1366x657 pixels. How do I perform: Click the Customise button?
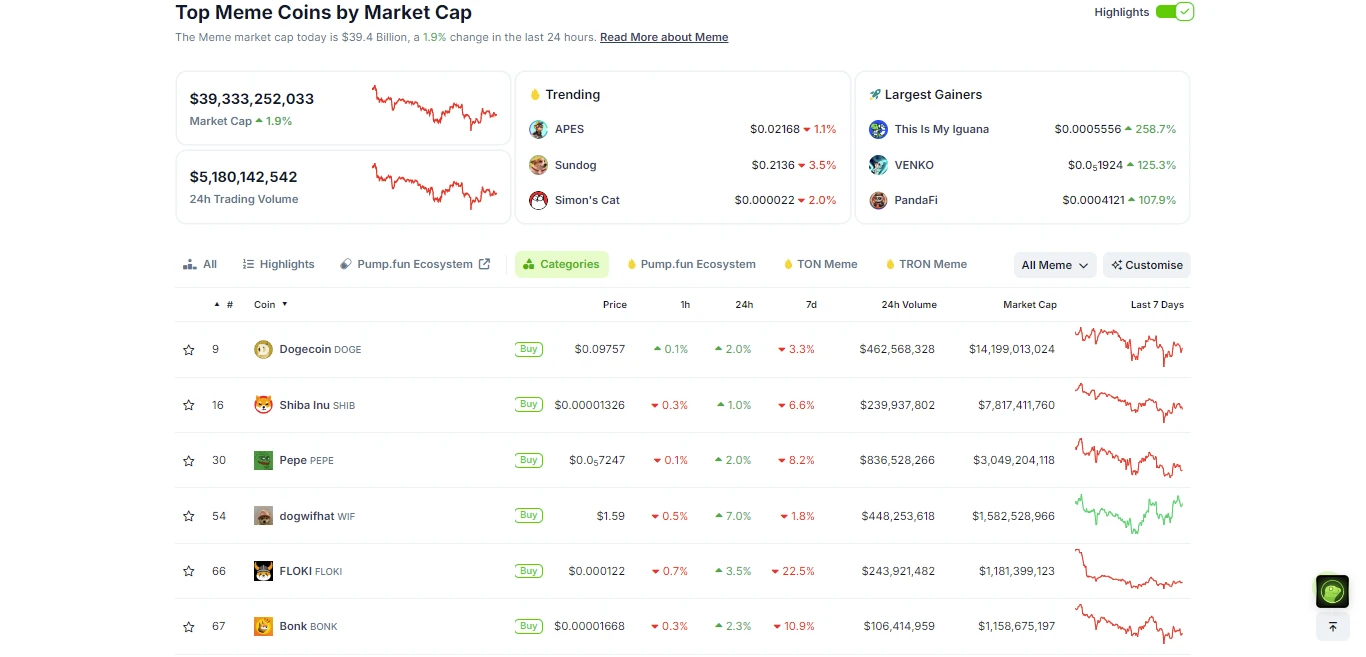(1147, 265)
